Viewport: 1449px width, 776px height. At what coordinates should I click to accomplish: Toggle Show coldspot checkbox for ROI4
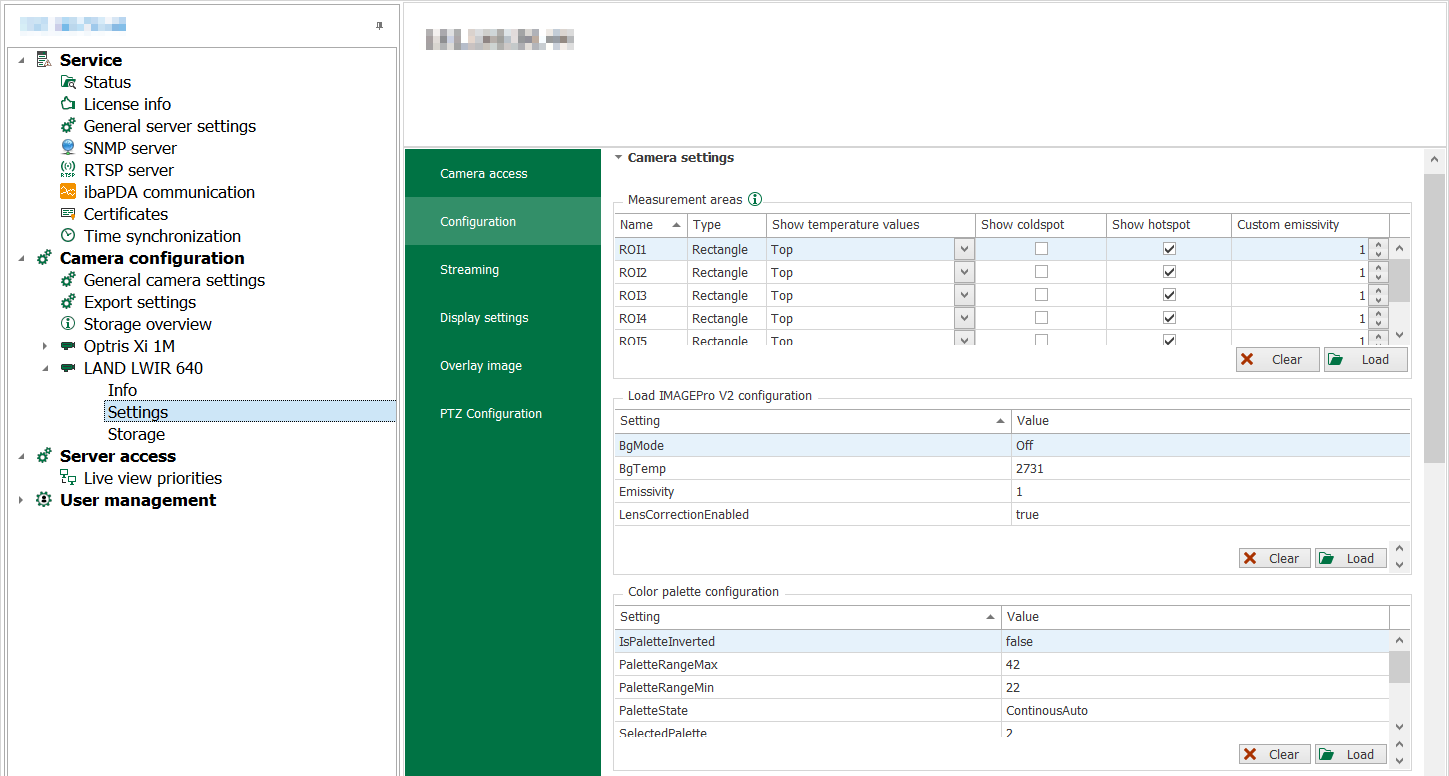coord(1041,318)
